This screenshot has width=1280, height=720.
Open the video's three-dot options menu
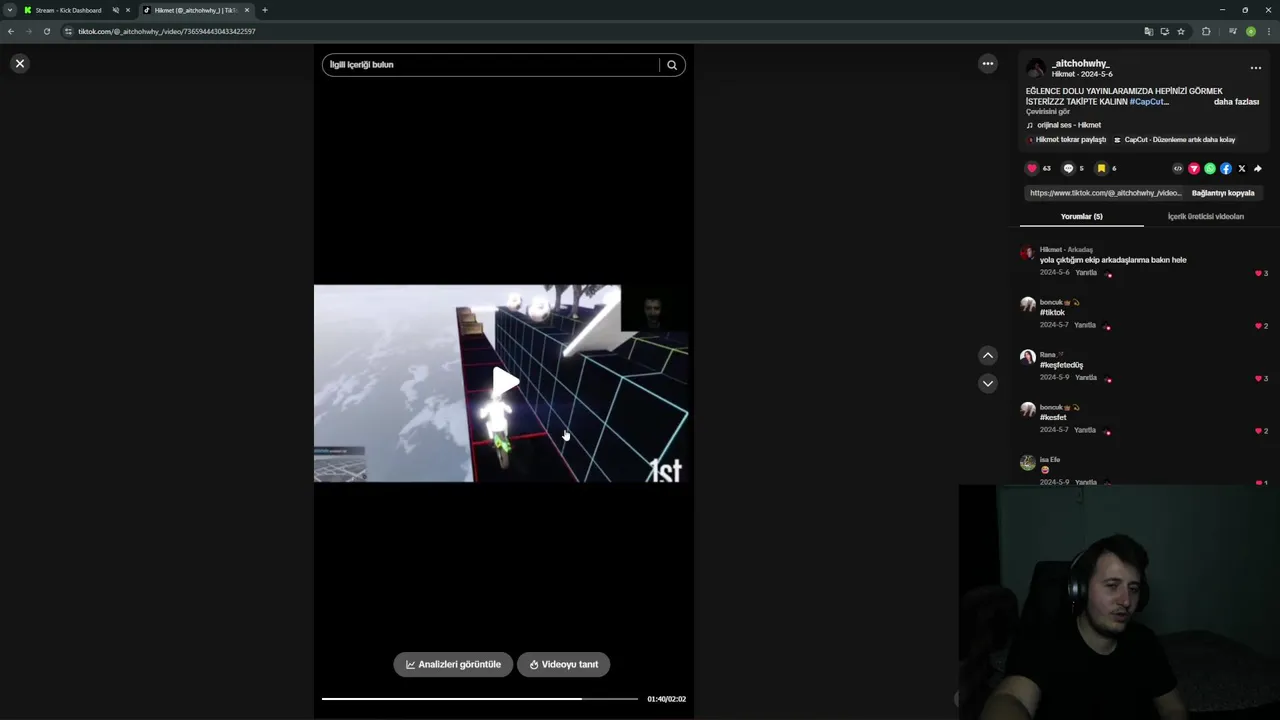(988, 63)
